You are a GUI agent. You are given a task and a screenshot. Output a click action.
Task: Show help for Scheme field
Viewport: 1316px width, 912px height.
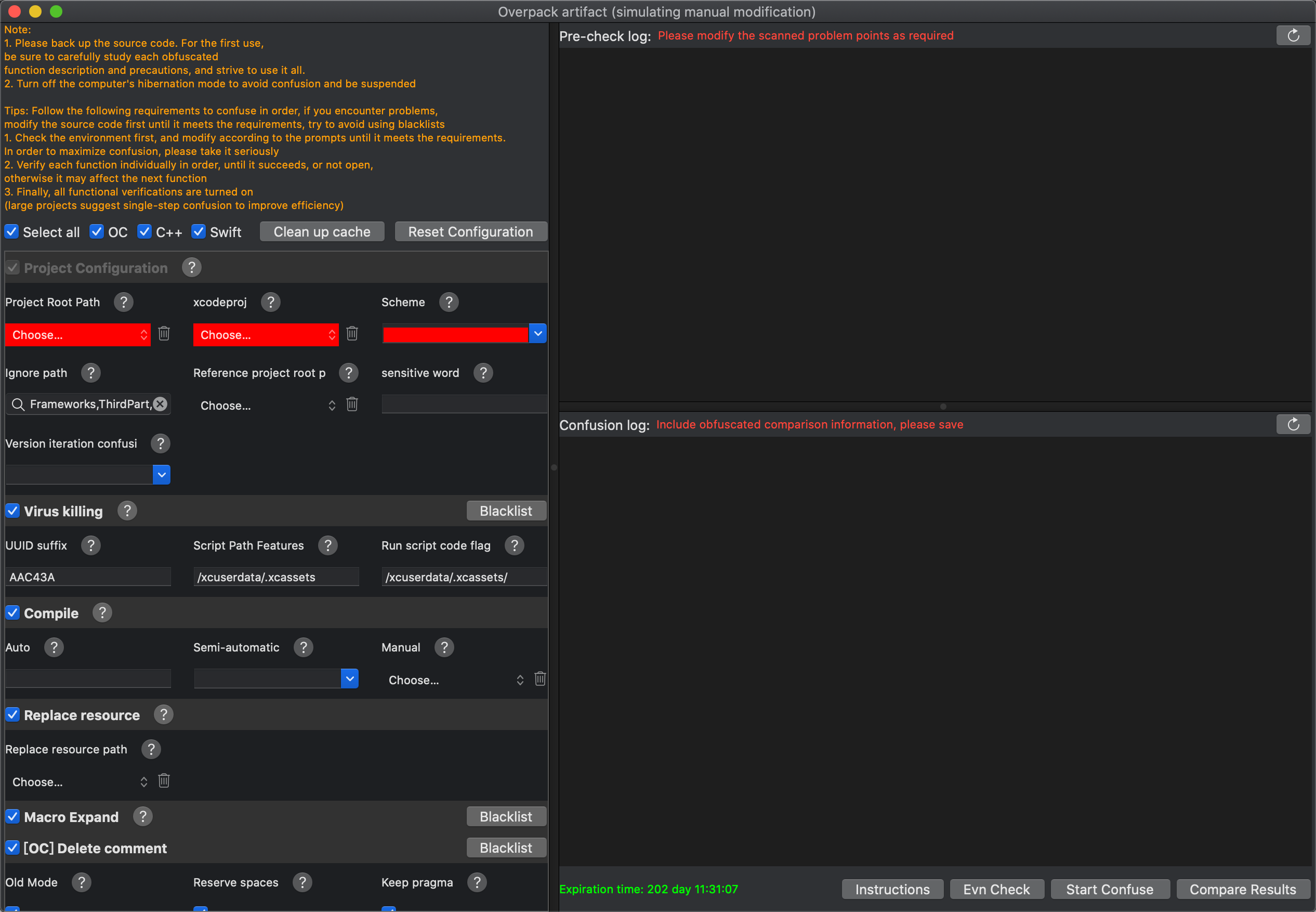[449, 302]
